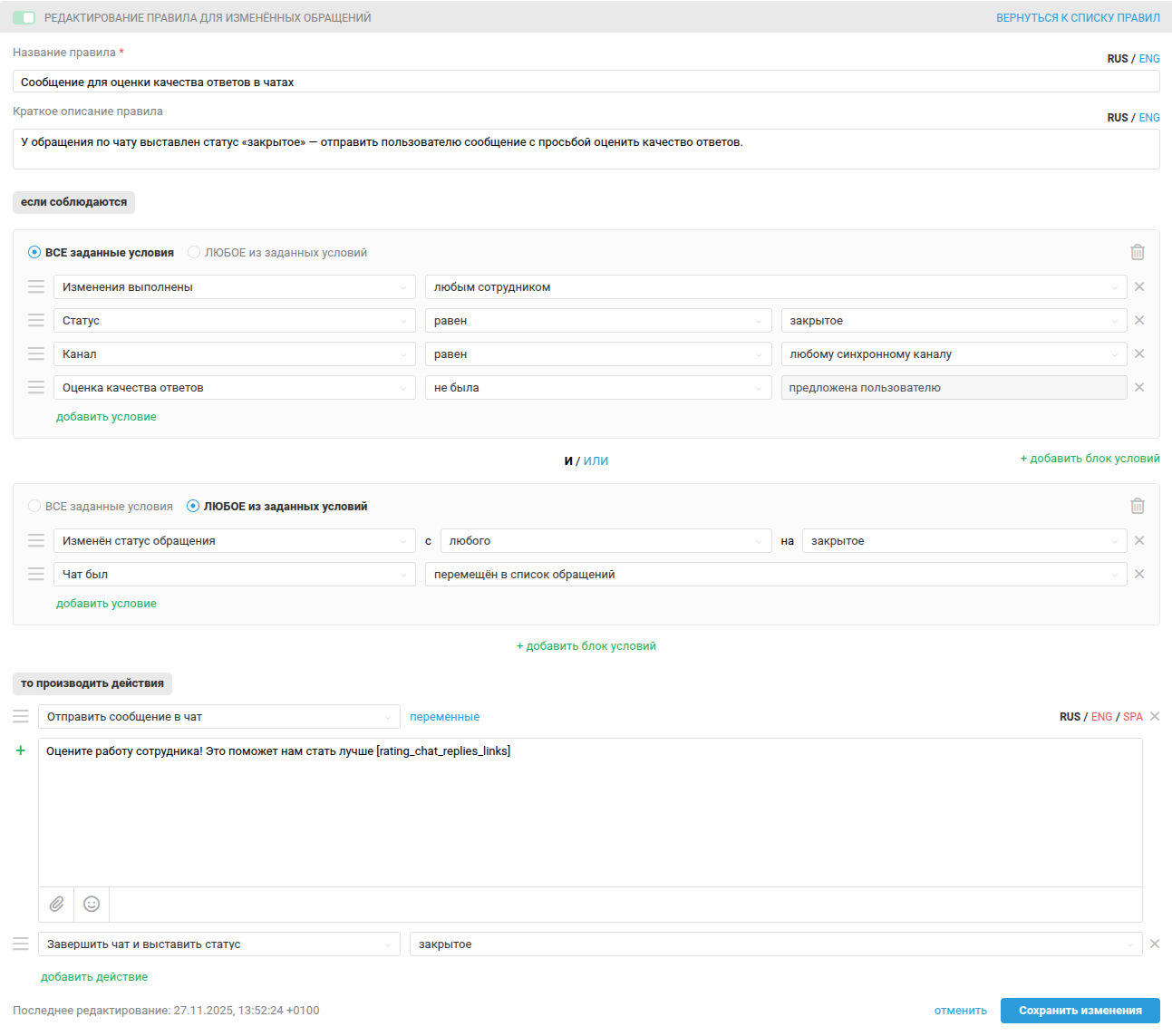Delete the second condition block with trash icon
1172x1036 pixels.
click(1138, 506)
